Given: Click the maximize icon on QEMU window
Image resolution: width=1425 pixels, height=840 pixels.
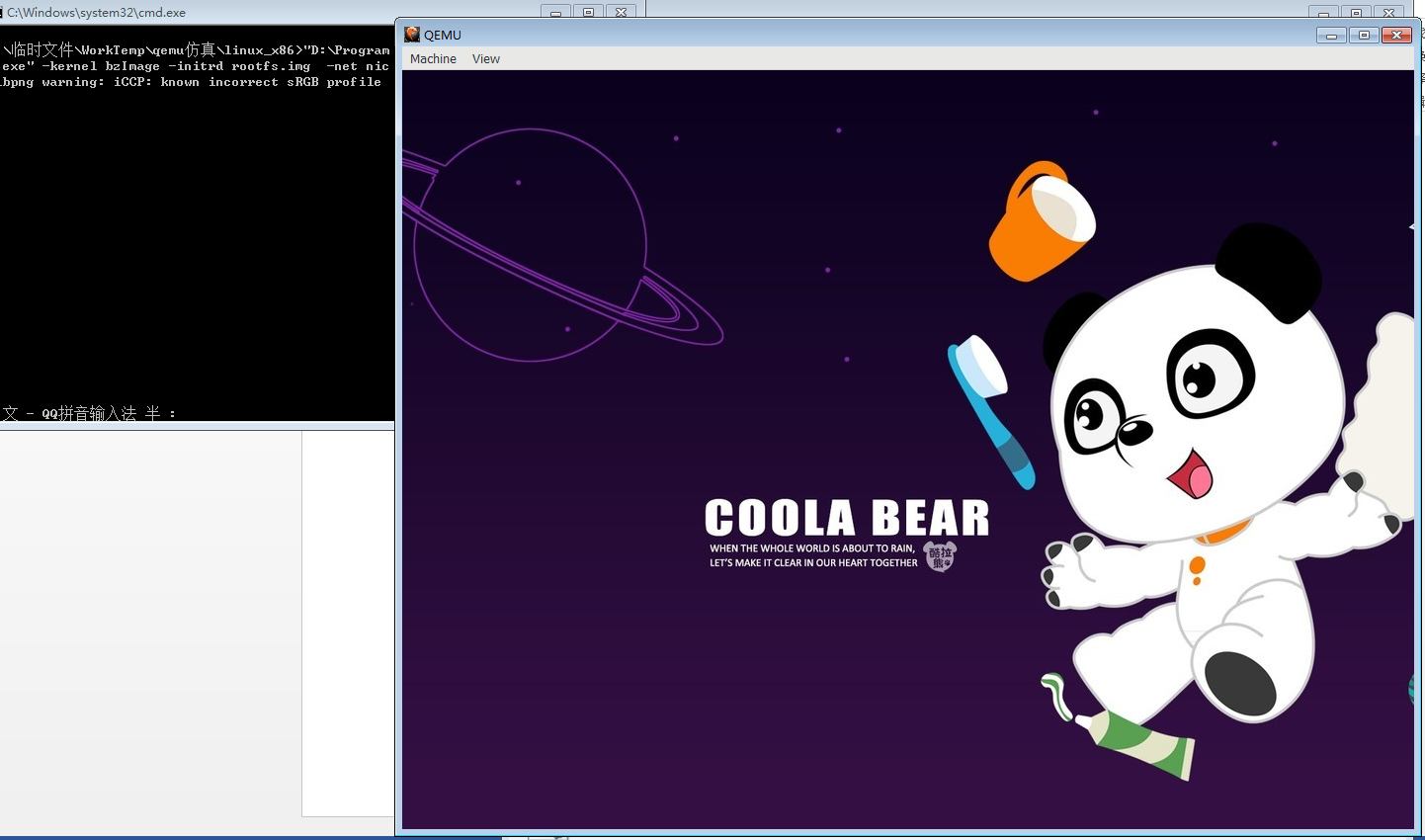Looking at the screenshot, I should click(x=1365, y=34).
